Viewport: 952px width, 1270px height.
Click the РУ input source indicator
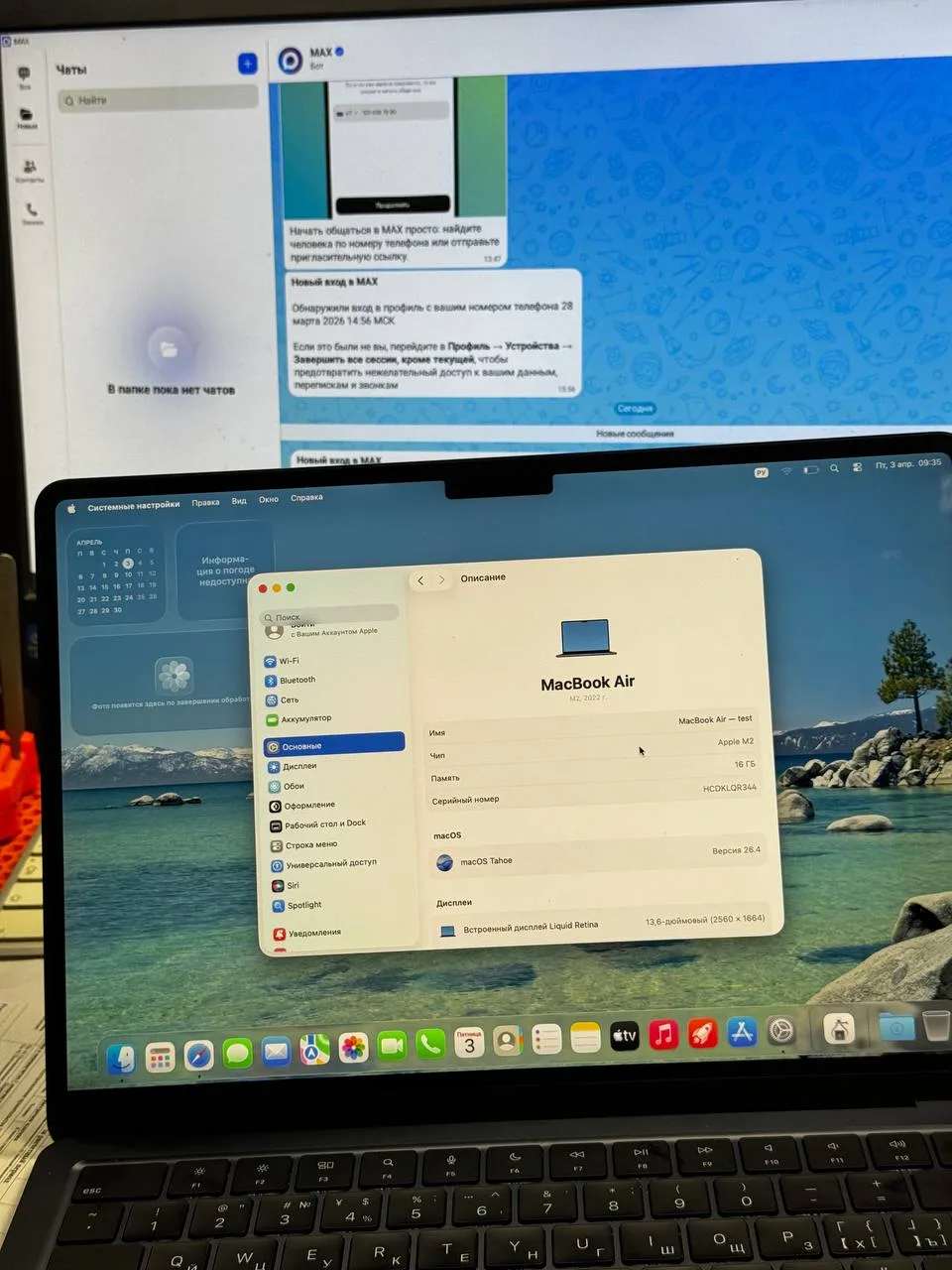point(762,472)
